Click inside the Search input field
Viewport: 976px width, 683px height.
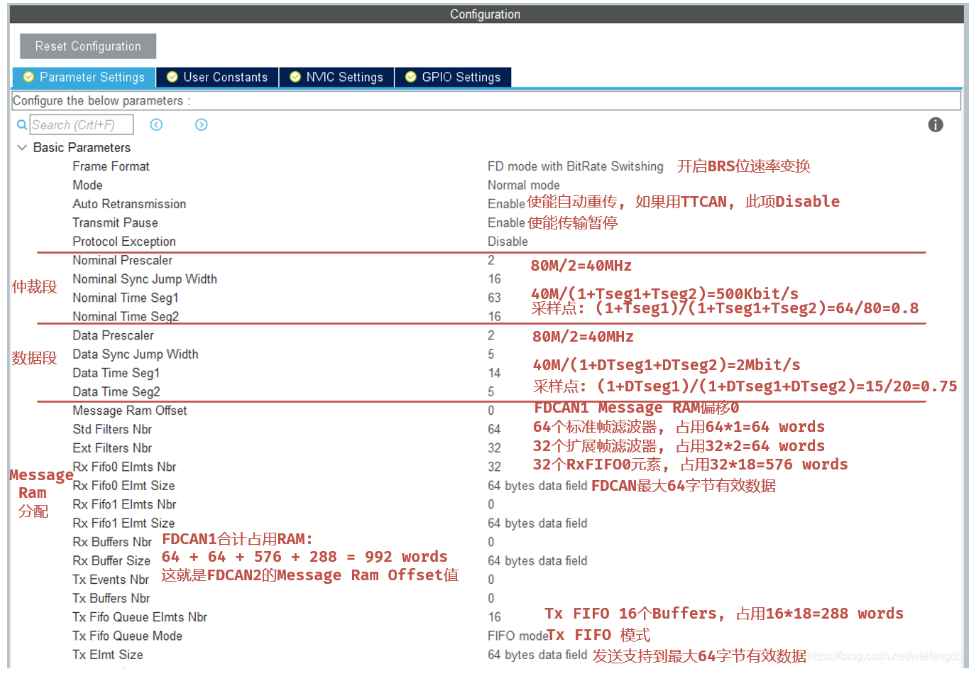[x=80, y=124]
